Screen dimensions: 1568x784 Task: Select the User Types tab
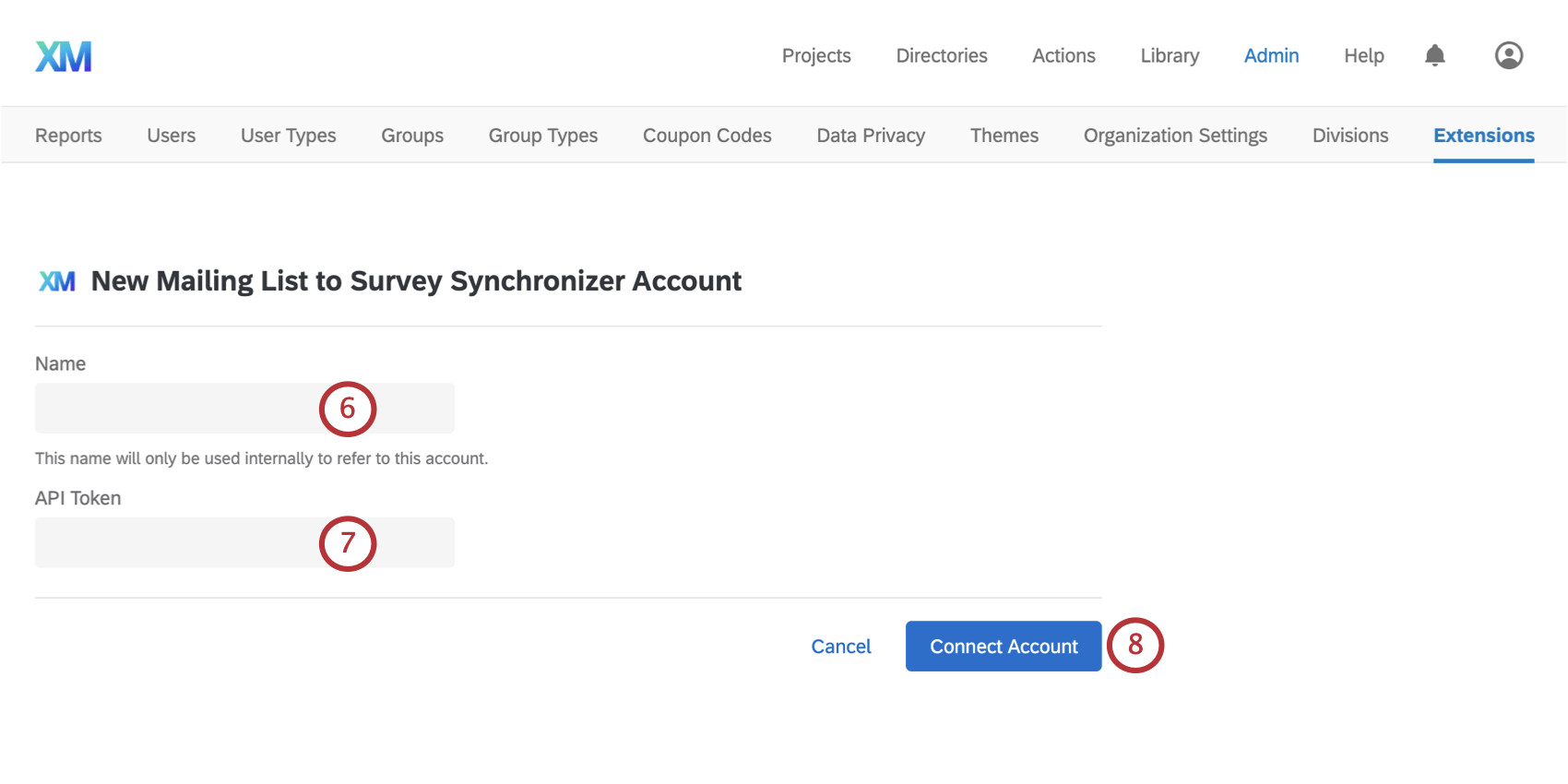[288, 136]
